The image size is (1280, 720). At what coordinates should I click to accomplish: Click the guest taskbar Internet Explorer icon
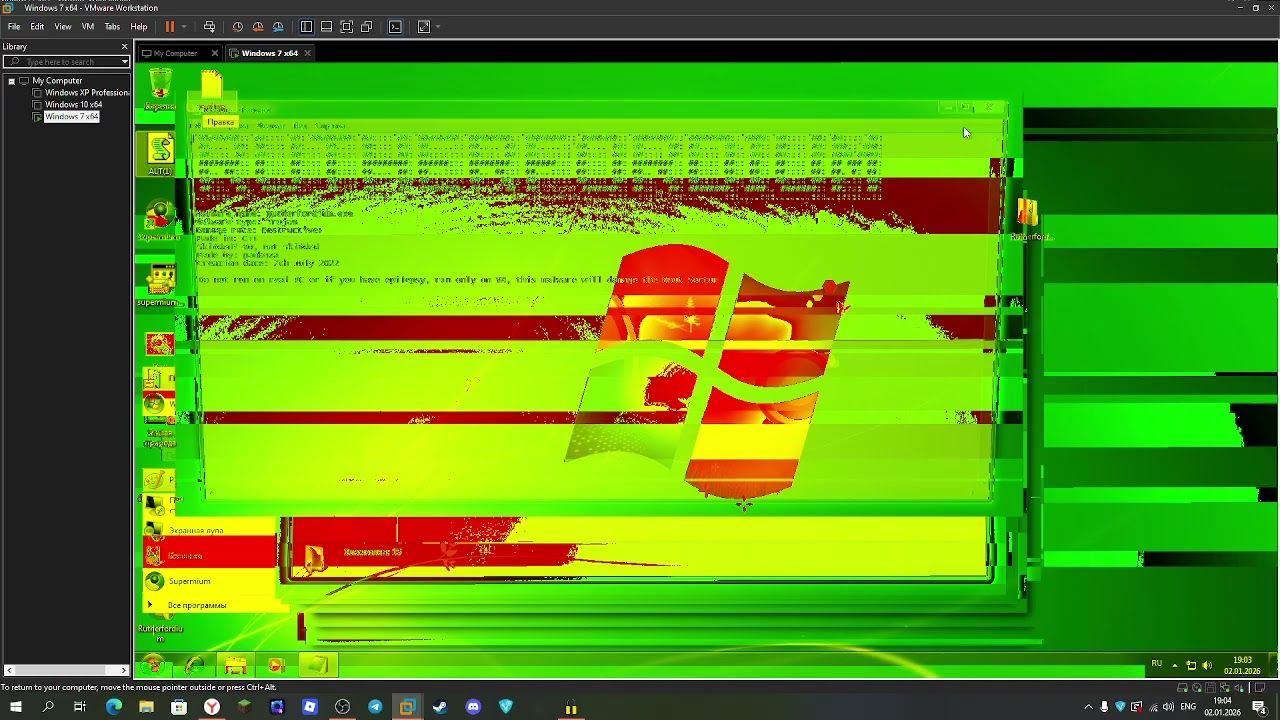click(x=195, y=665)
